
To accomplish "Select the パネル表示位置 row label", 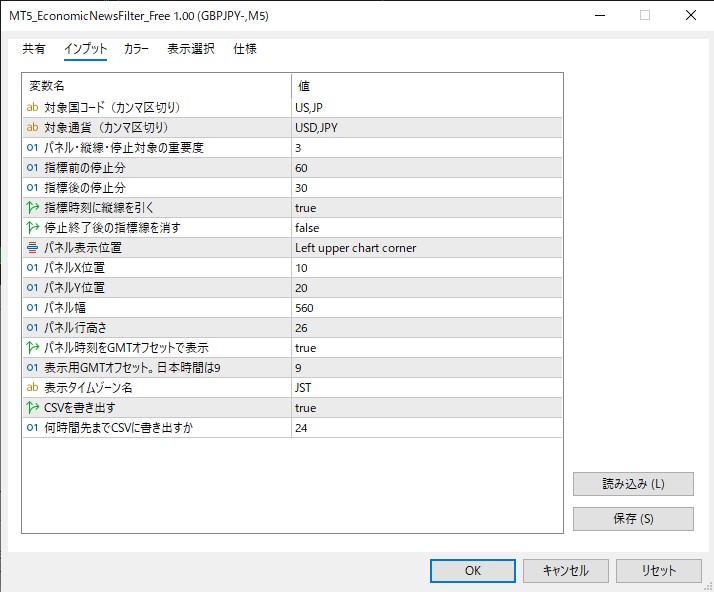I will [x=83, y=248].
